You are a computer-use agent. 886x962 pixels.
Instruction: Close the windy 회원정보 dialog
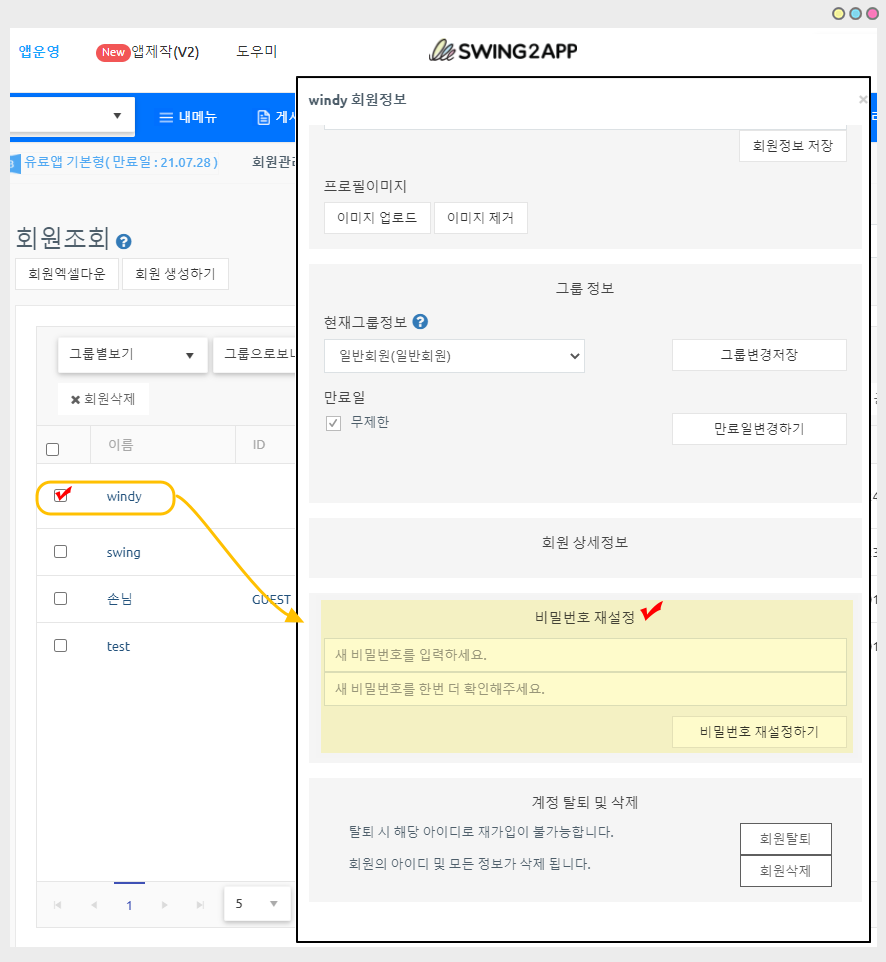(863, 100)
